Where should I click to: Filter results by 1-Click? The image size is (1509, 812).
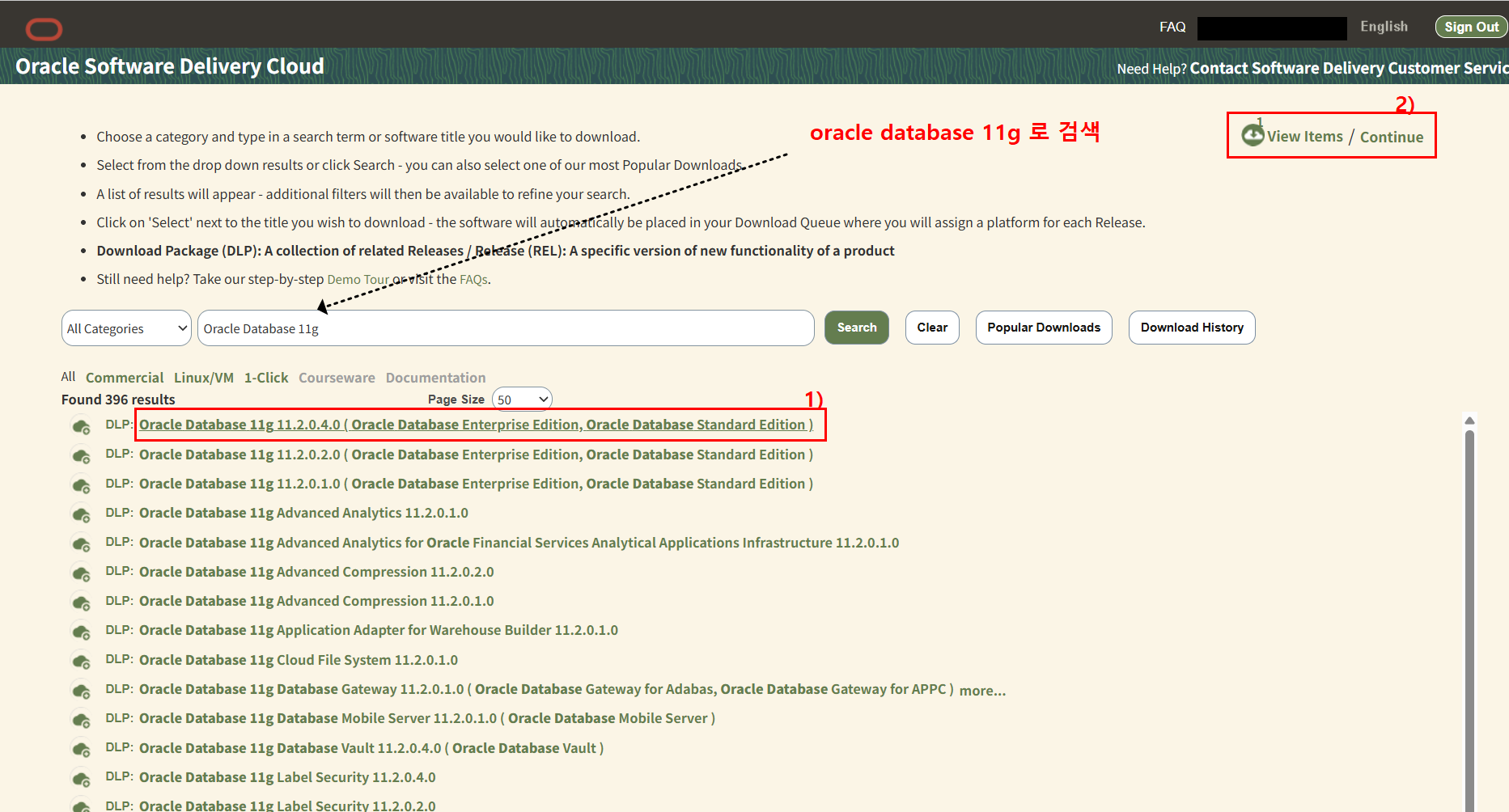tap(266, 378)
